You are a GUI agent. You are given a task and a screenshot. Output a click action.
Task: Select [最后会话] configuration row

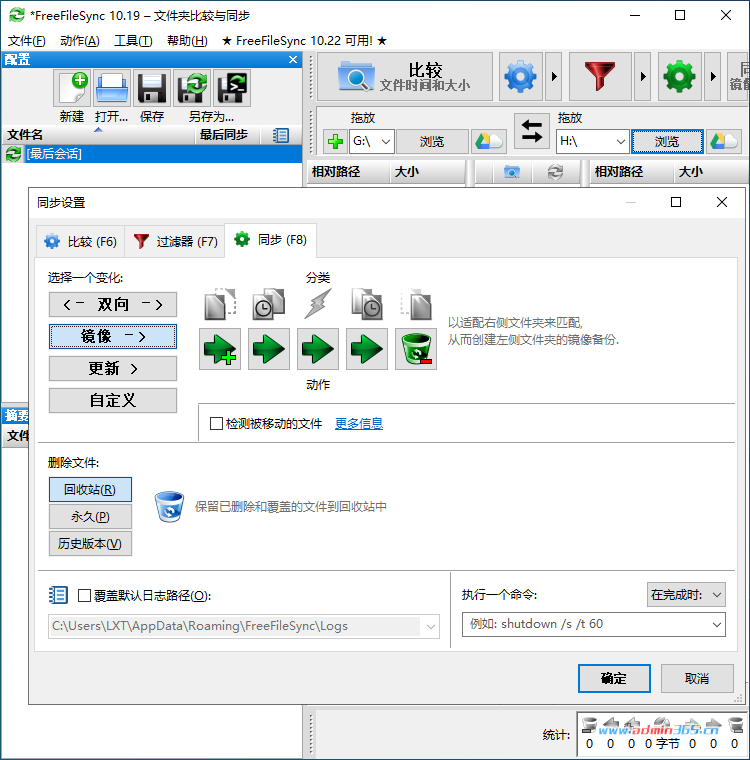[152, 154]
